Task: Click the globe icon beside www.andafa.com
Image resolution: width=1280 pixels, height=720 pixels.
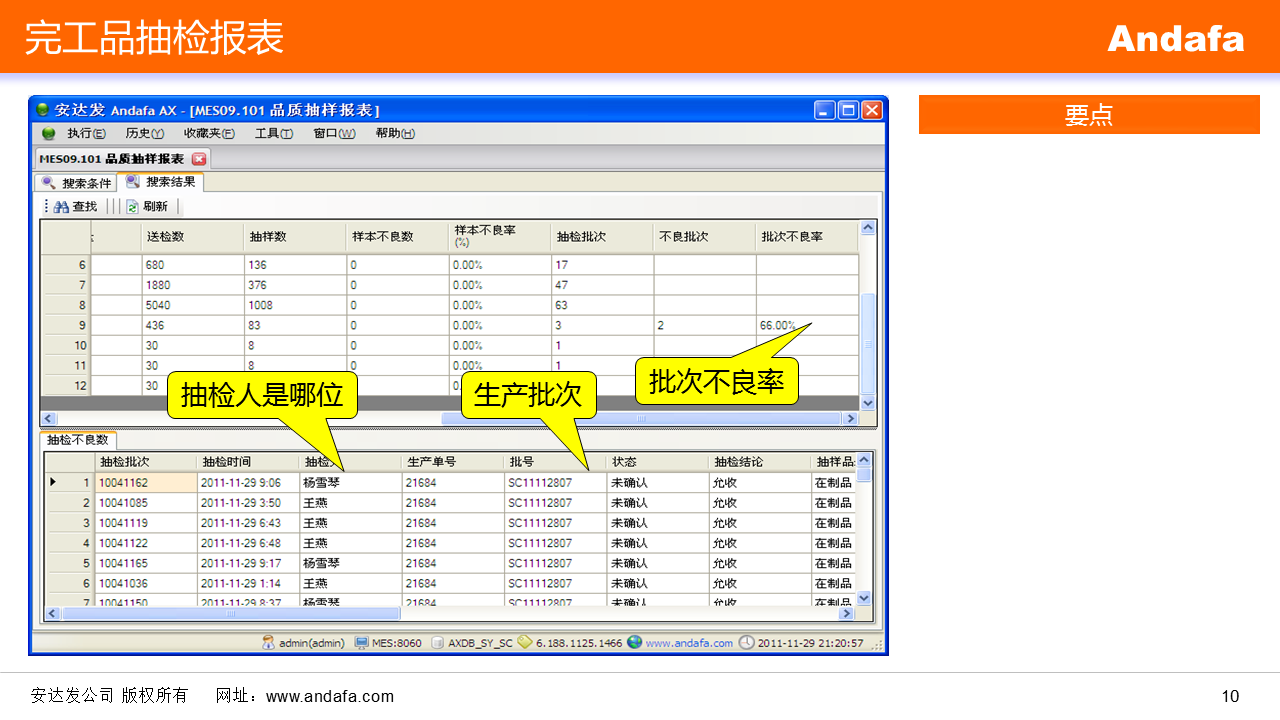Action: click(634, 643)
